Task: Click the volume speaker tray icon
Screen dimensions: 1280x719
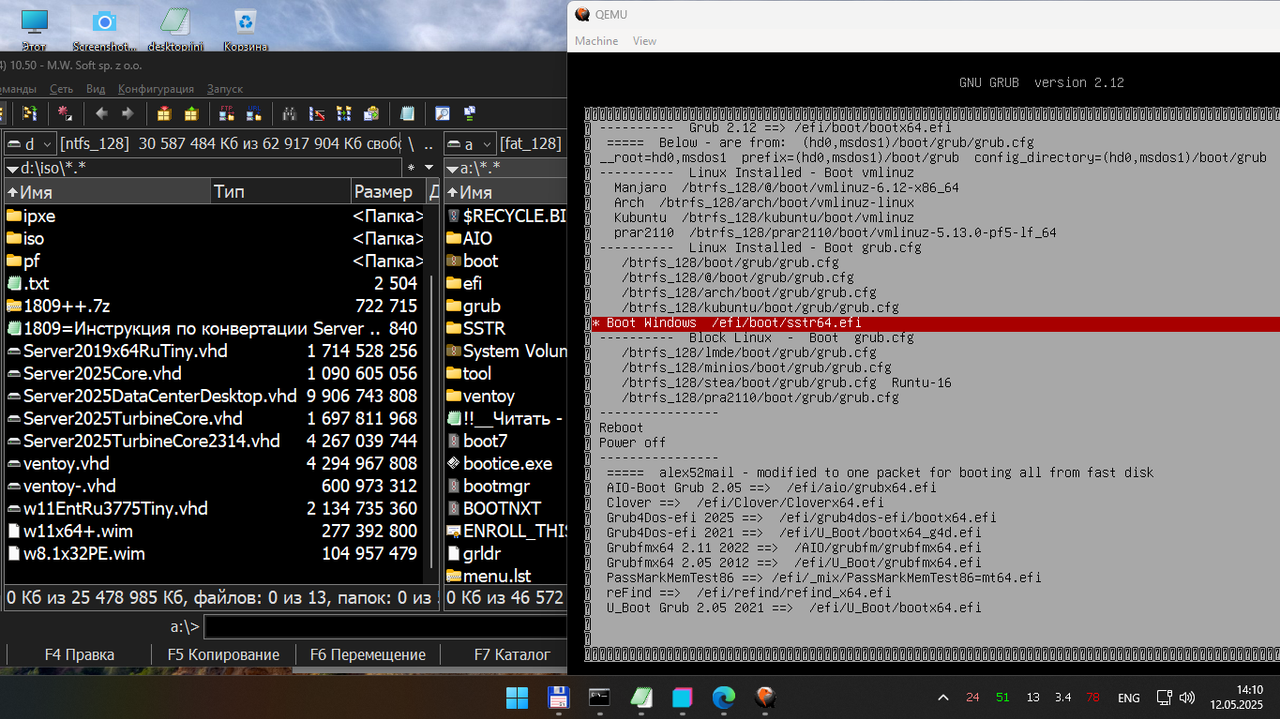Action: [1187, 697]
